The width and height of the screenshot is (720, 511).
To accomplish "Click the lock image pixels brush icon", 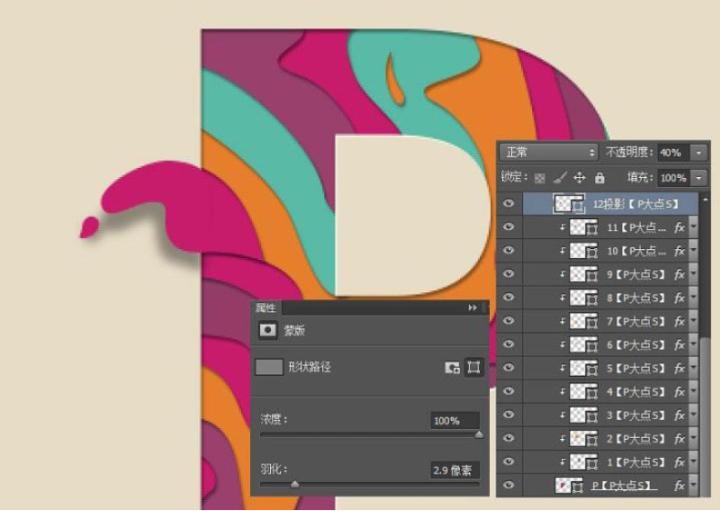I will (560, 177).
